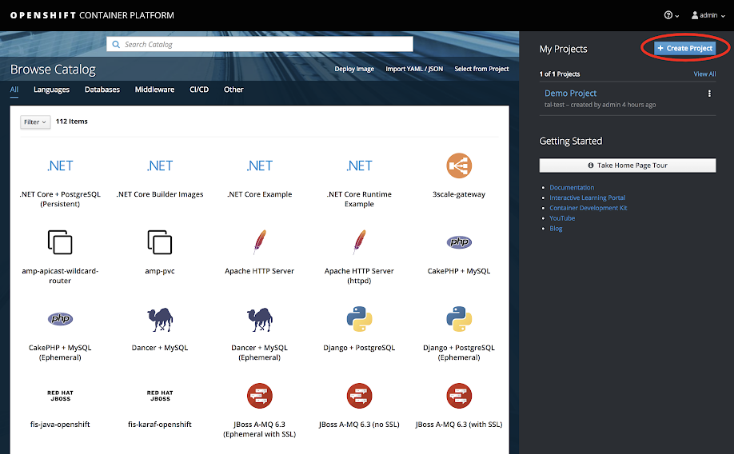Image resolution: width=734 pixels, height=454 pixels.
Task: Select Django + PostgreSQL python icon
Action: pyautogui.click(x=360, y=319)
